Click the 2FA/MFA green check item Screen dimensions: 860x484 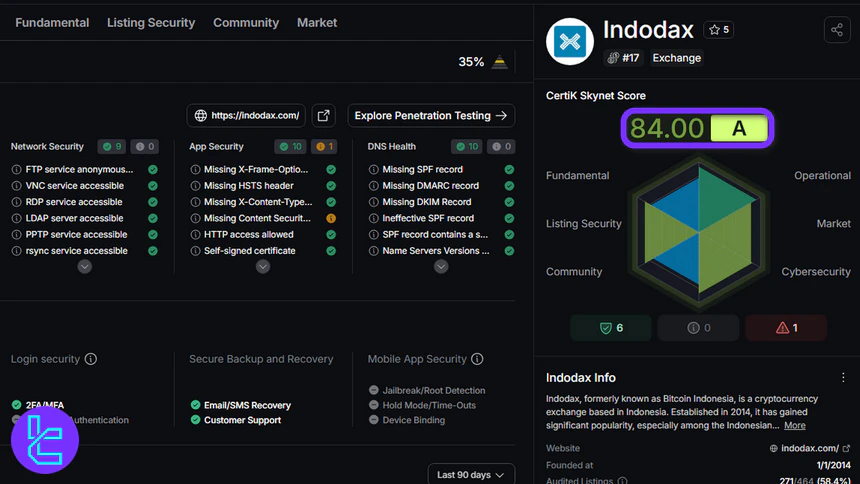[x=38, y=405]
